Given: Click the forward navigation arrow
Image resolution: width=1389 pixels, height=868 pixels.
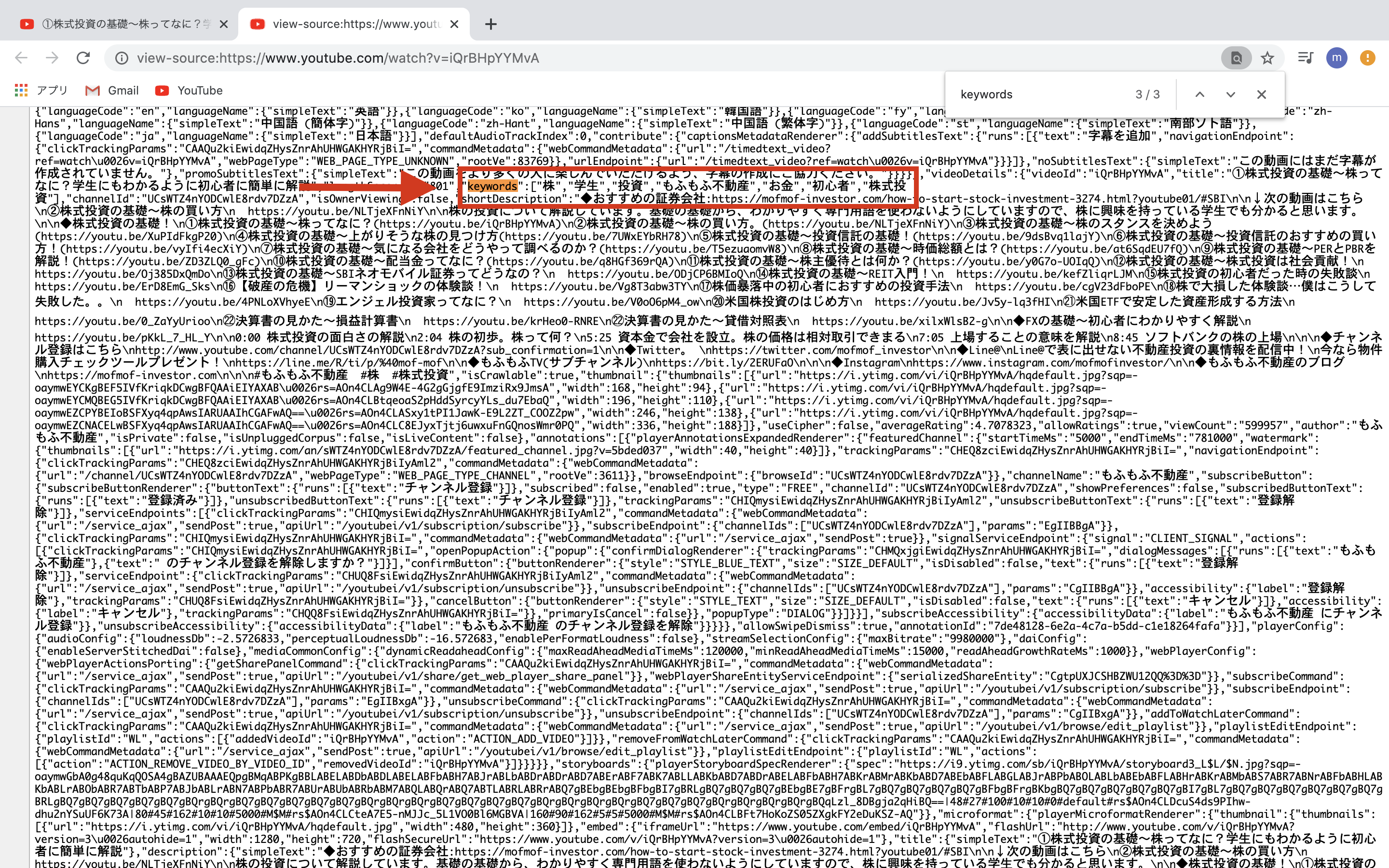Looking at the screenshot, I should 52,58.
